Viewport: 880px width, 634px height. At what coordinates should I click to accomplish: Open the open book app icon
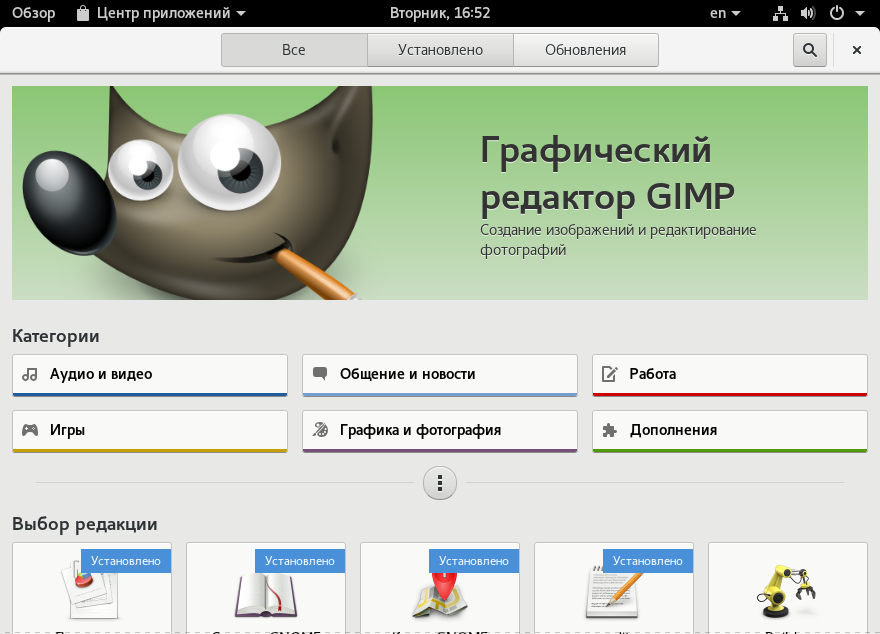tap(266, 595)
